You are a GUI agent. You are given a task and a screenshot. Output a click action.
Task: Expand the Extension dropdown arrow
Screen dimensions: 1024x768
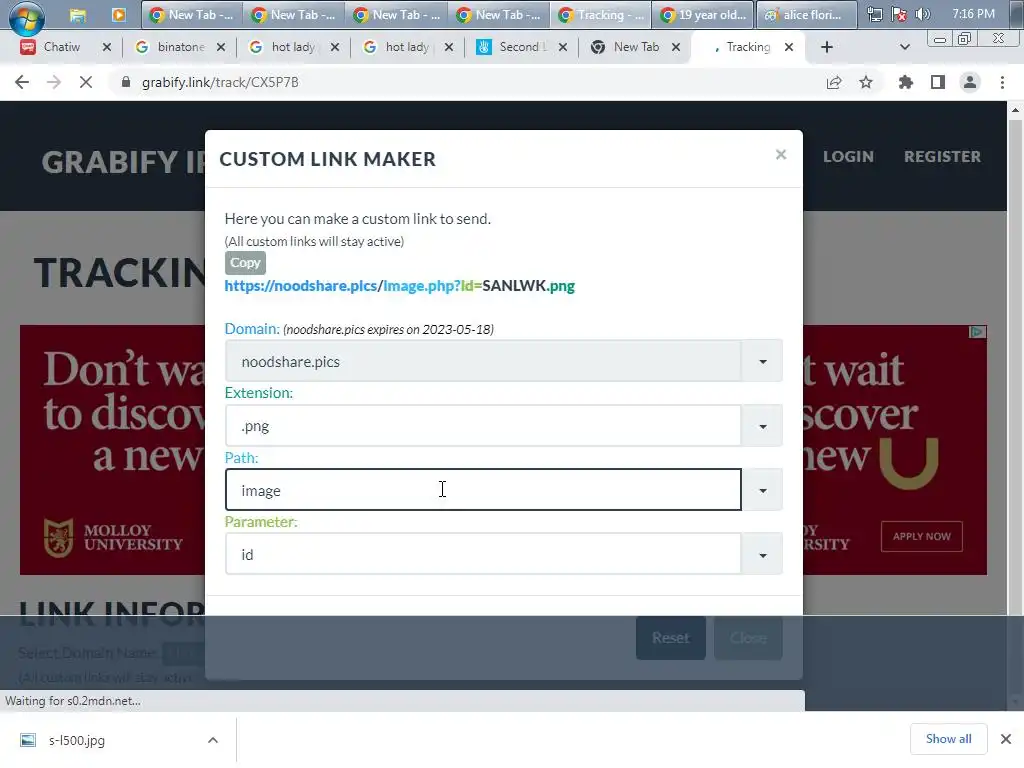pos(762,426)
